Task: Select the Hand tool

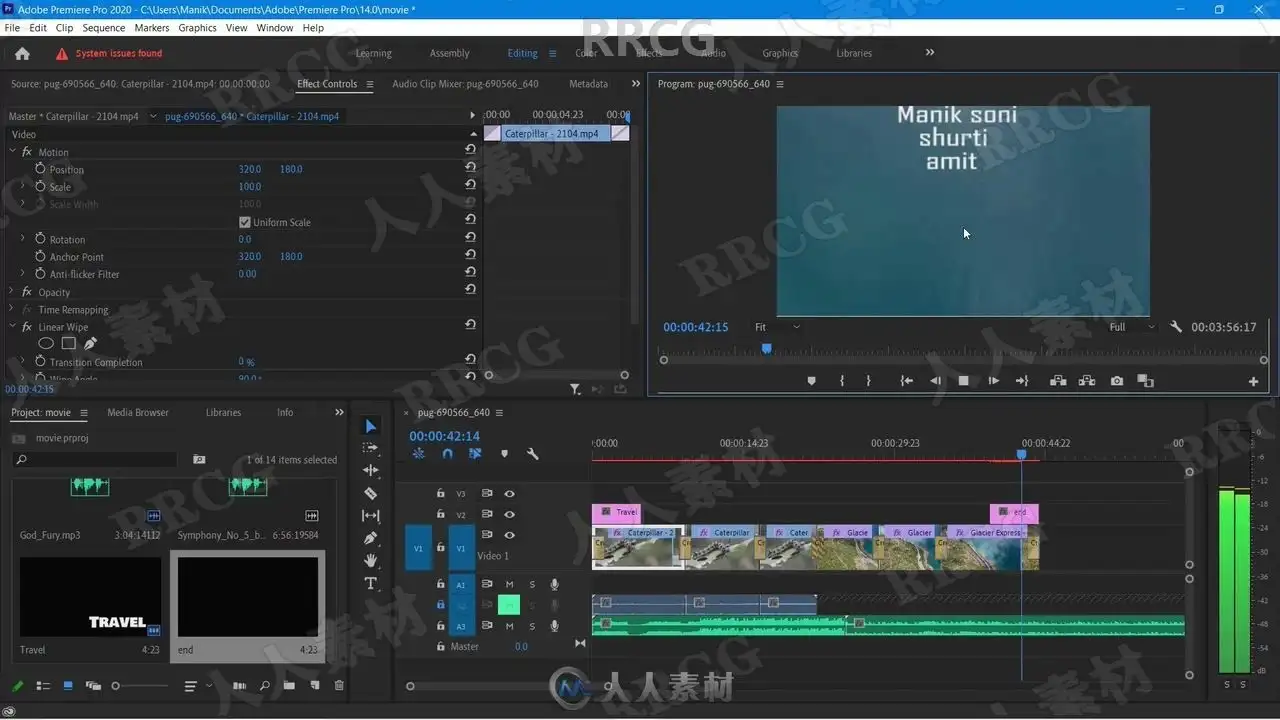Action: pos(370,560)
